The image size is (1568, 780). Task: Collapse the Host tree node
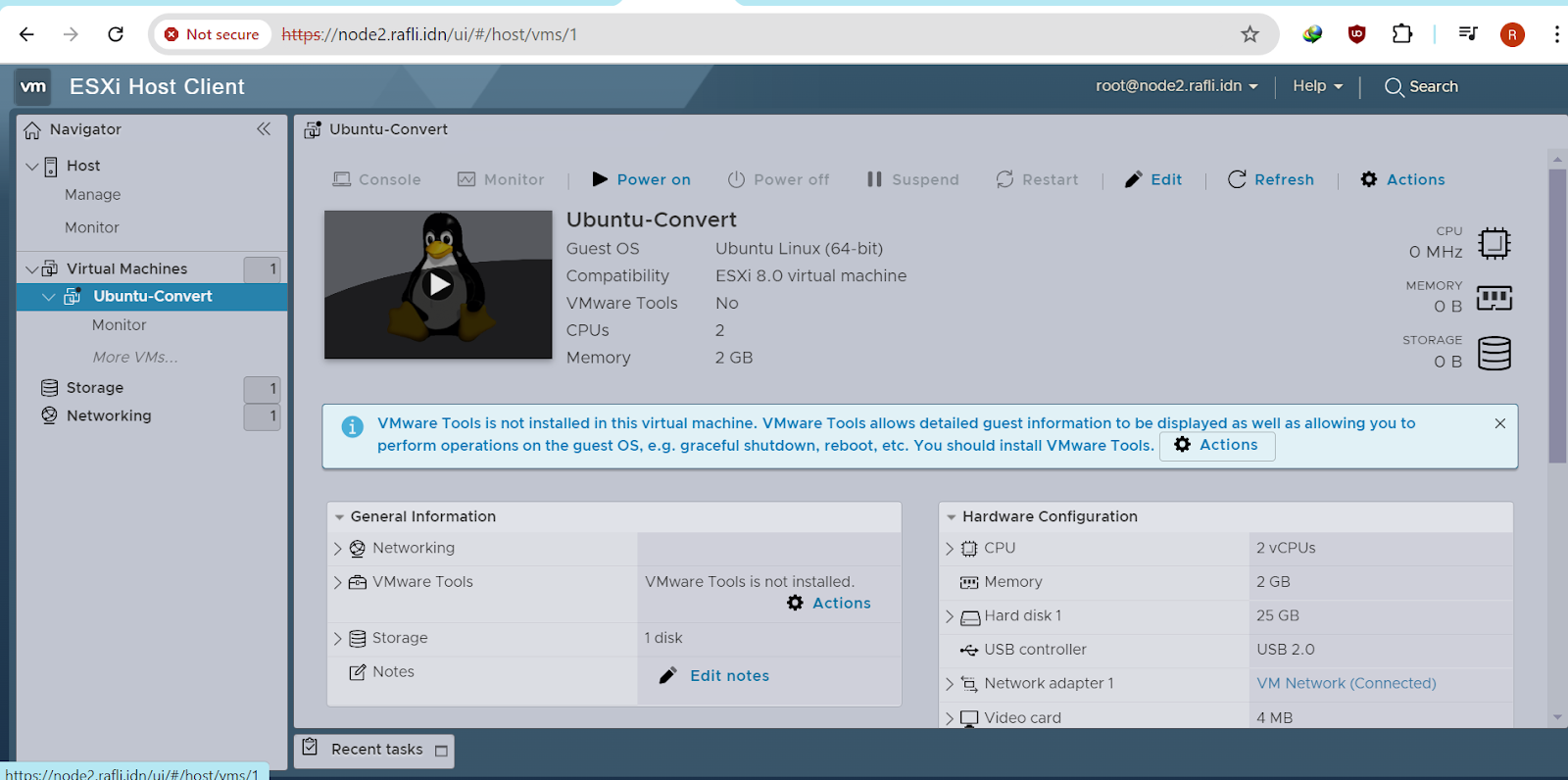pyautogui.click(x=32, y=166)
